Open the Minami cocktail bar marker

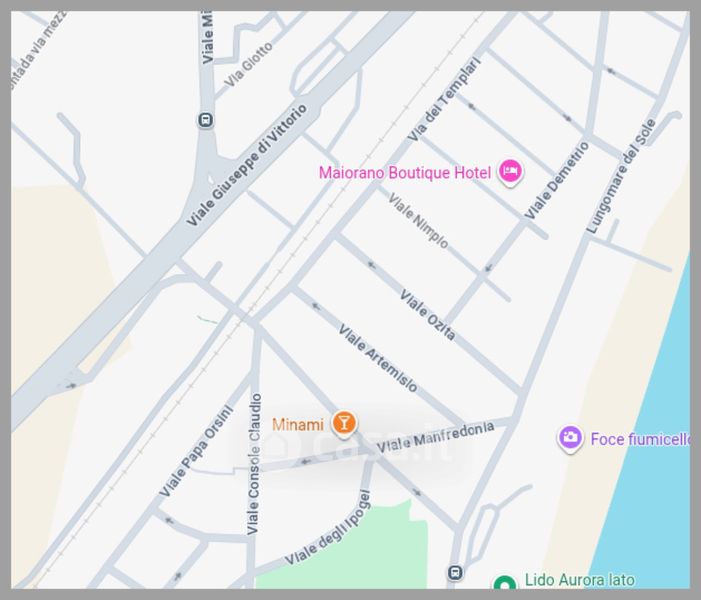tap(344, 423)
